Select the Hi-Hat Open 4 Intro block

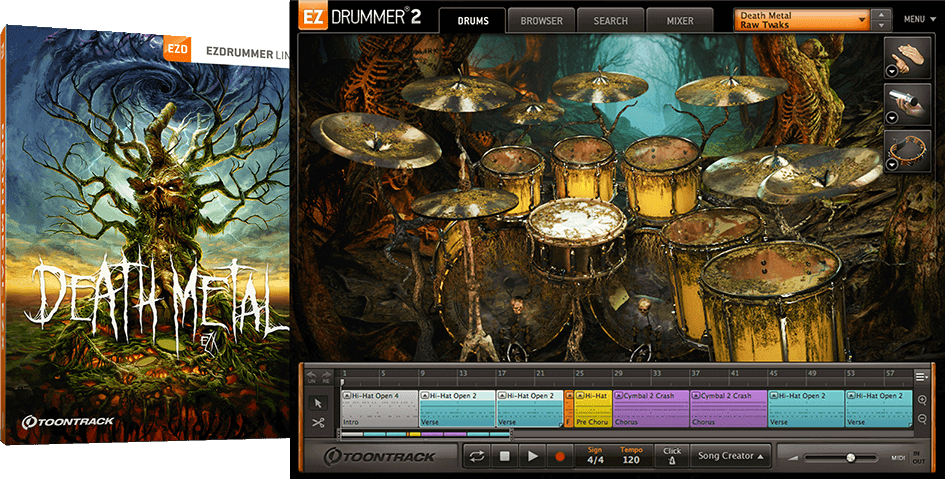(380, 409)
